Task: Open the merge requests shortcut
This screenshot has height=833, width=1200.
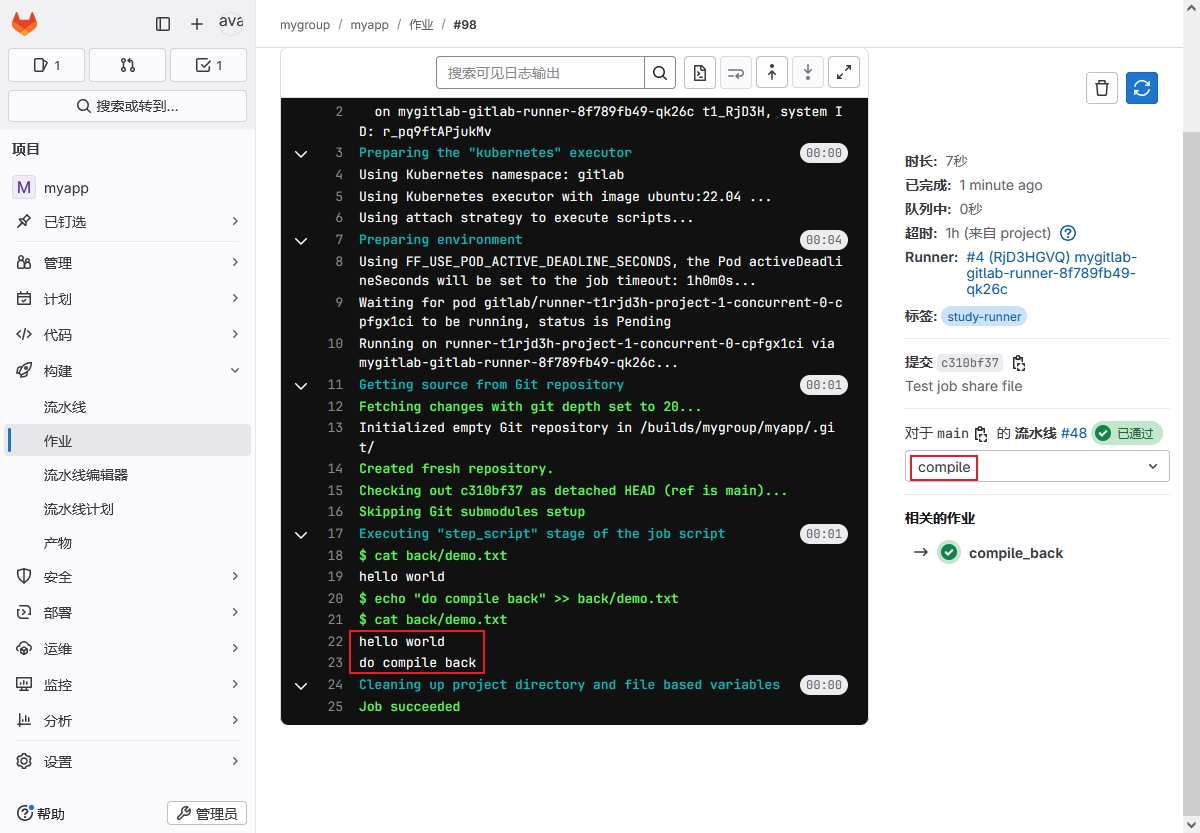Action: [127, 65]
